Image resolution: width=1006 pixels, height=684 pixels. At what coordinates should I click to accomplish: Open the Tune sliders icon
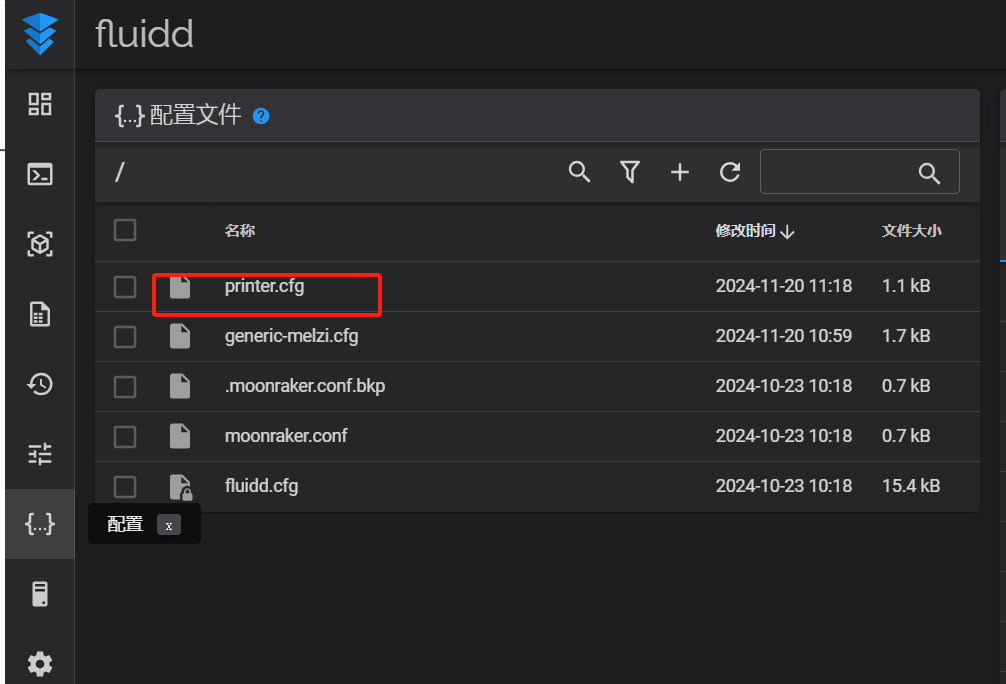(40, 454)
